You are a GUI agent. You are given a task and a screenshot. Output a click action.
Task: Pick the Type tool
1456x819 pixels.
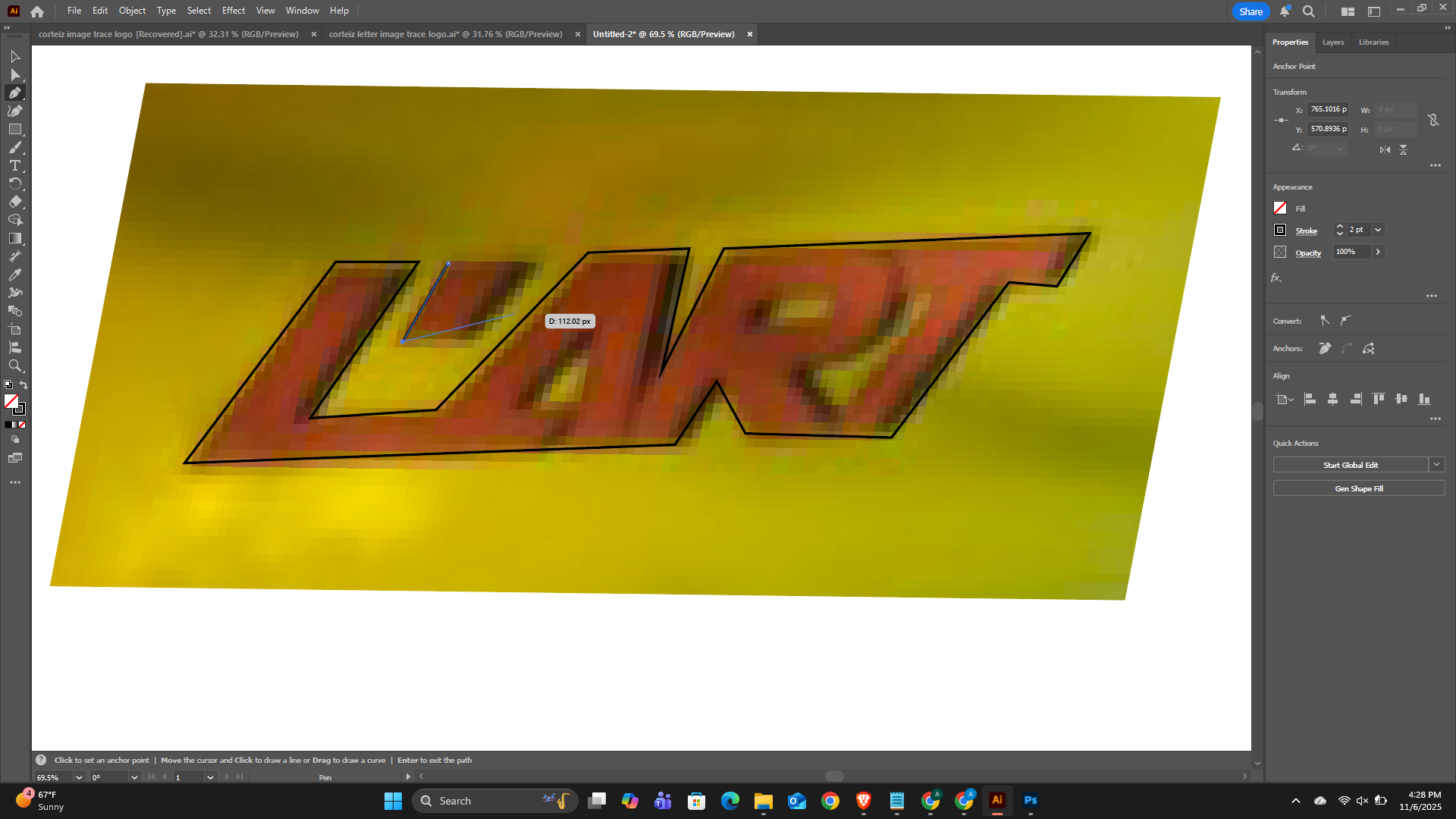click(15, 165)
